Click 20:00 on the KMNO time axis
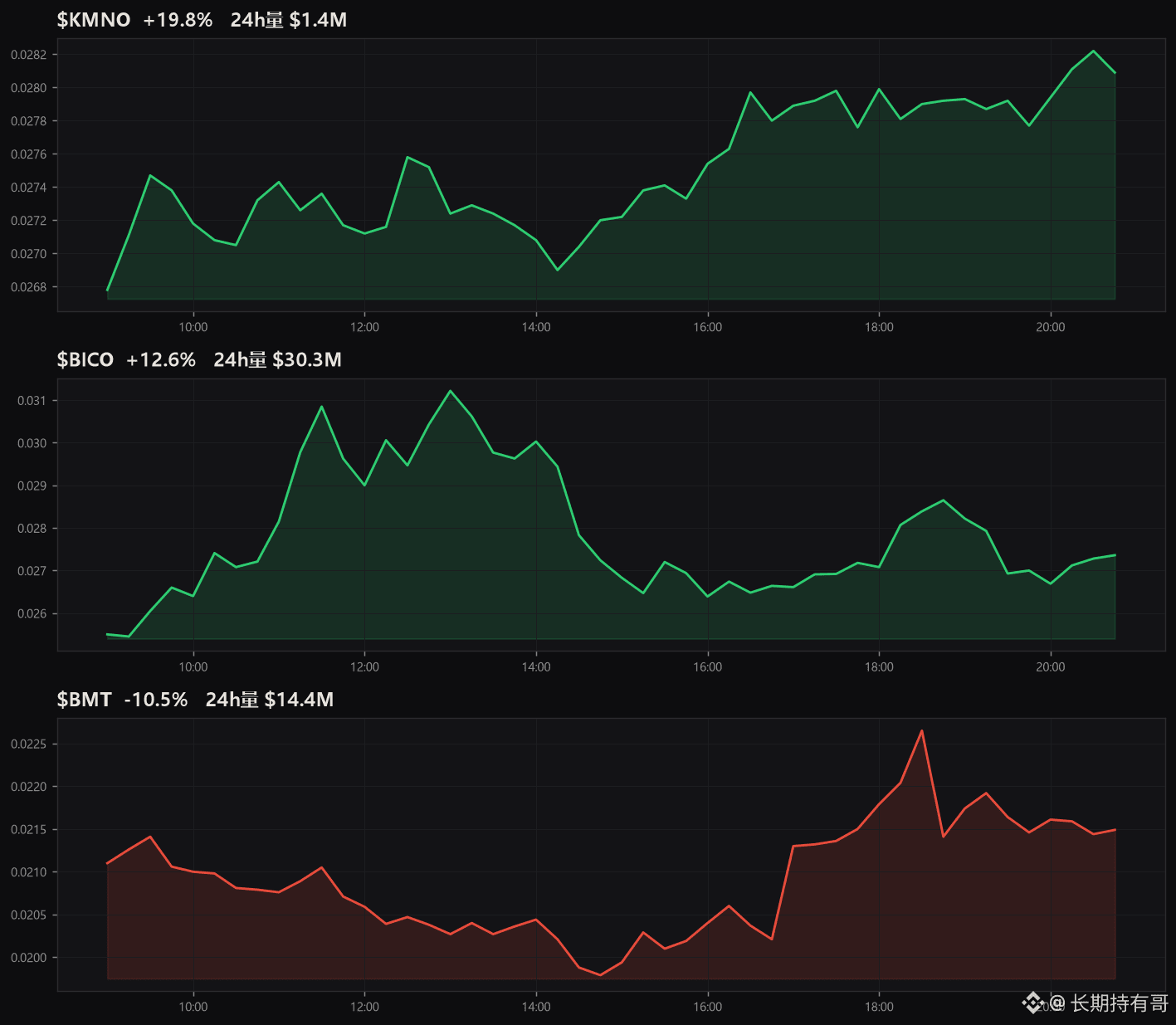Image resolution: width=1176 pixels, height=1025 pixels. click(x=1051, y=327)
